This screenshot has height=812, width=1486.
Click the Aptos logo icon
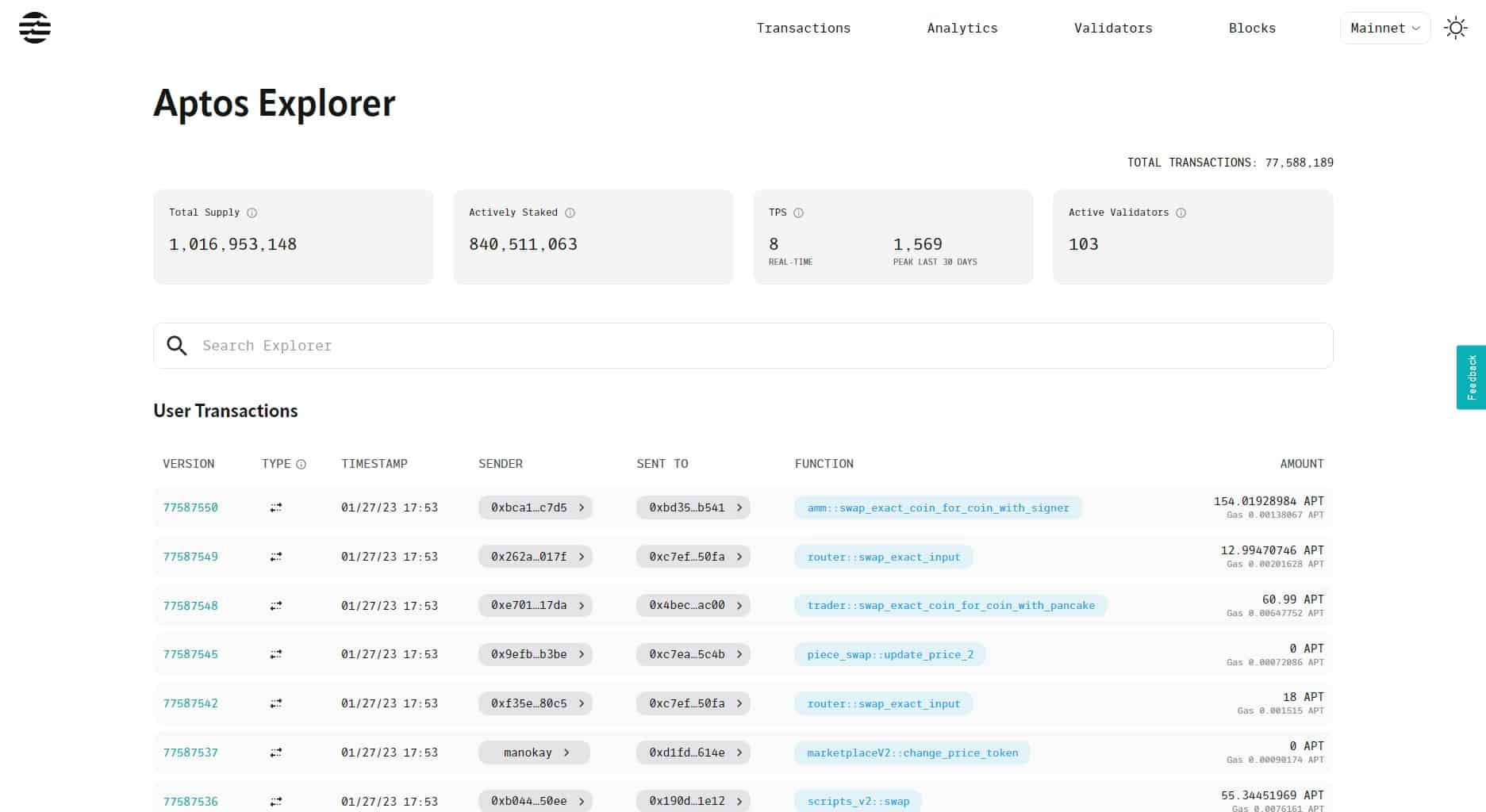(35, 28)
